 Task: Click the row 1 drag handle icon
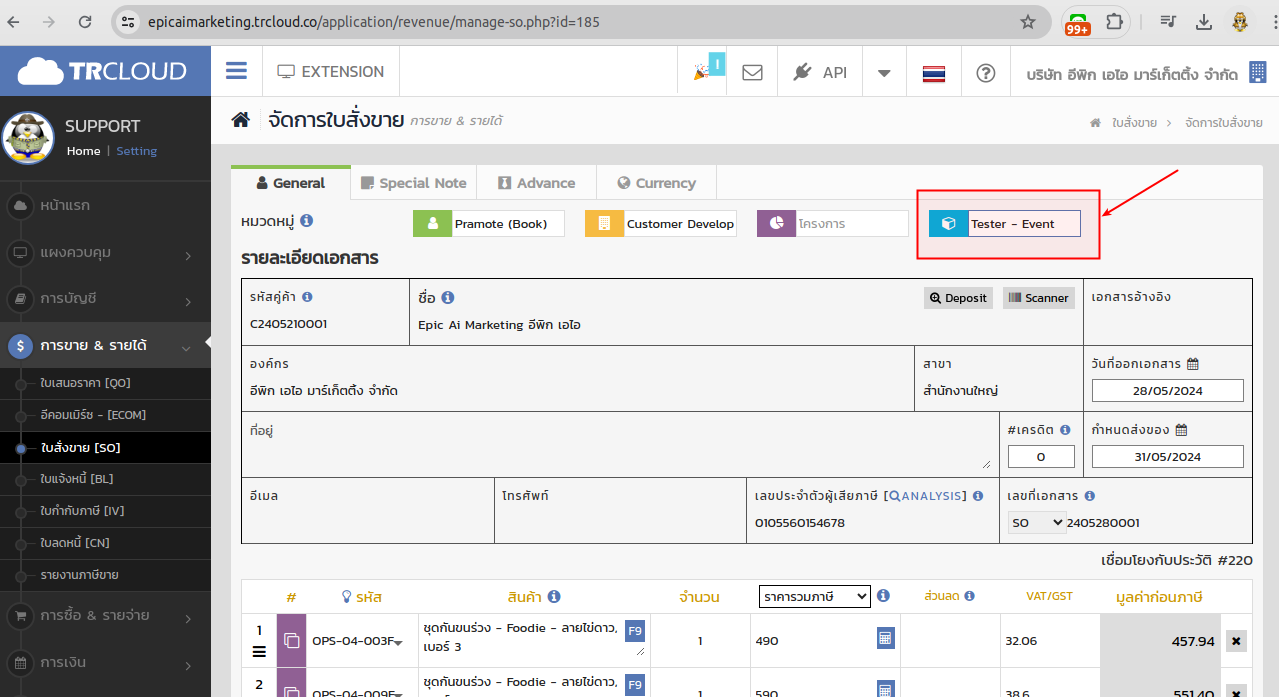coord(259,652)
